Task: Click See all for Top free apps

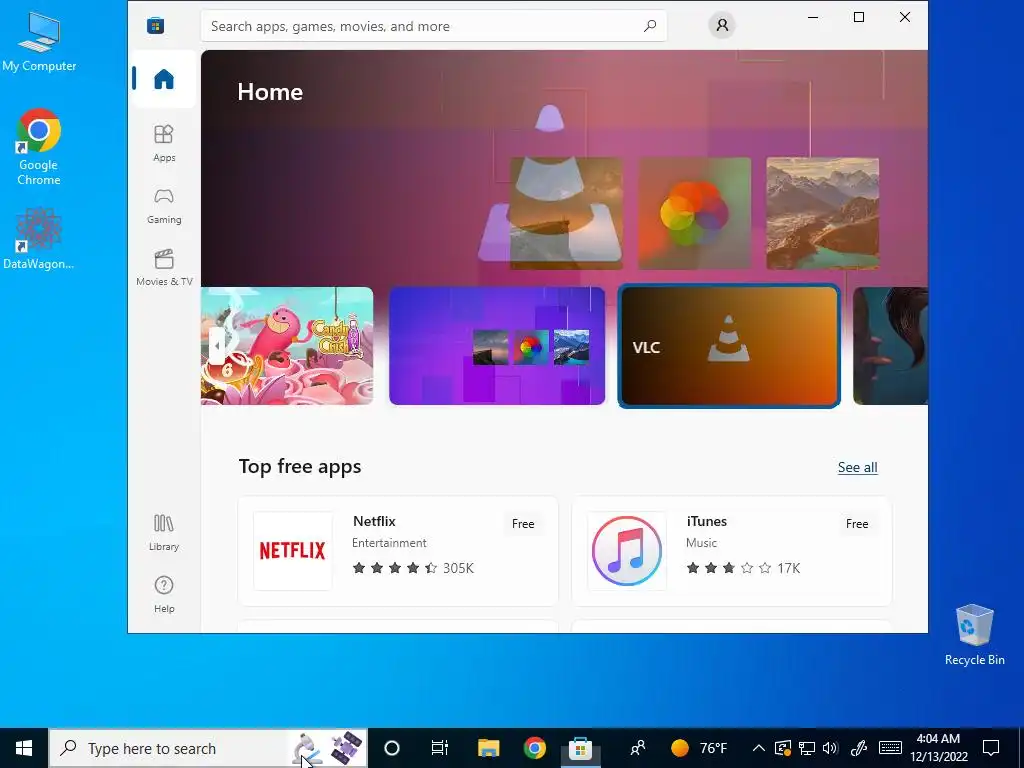Action: click(857, 467)
